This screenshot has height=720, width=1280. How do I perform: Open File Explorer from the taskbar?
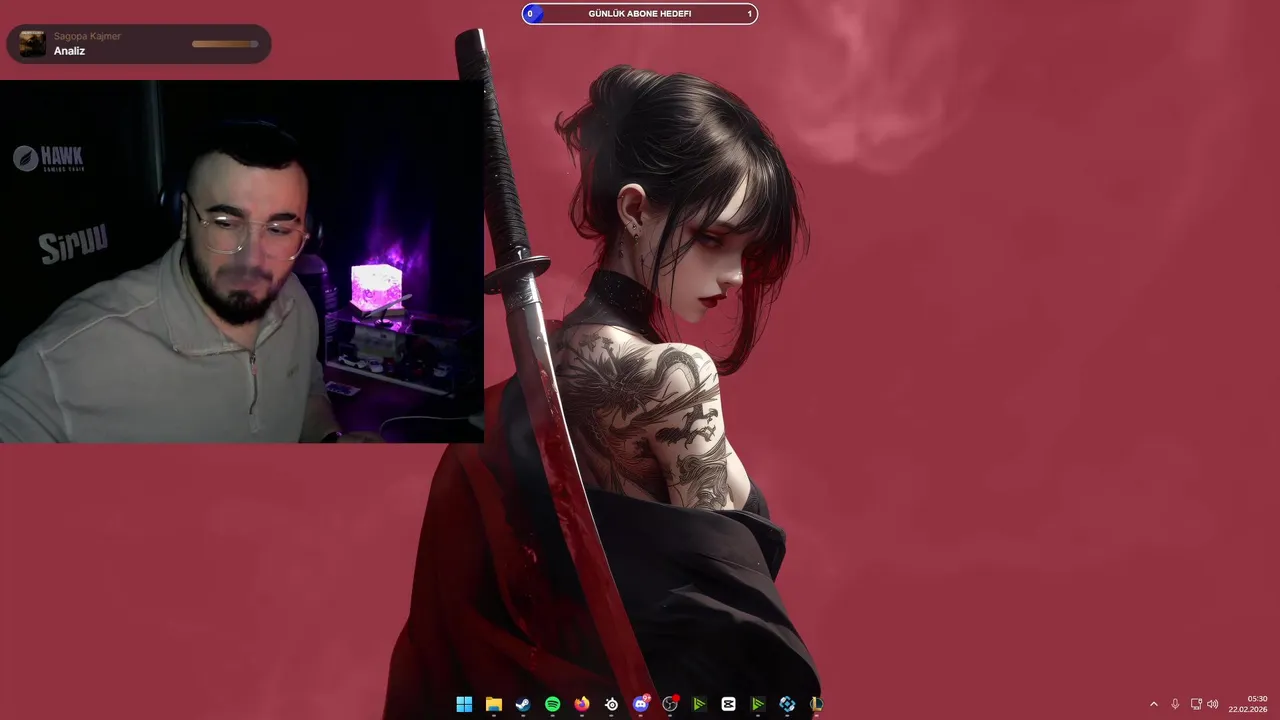click(x=493, y=704)
